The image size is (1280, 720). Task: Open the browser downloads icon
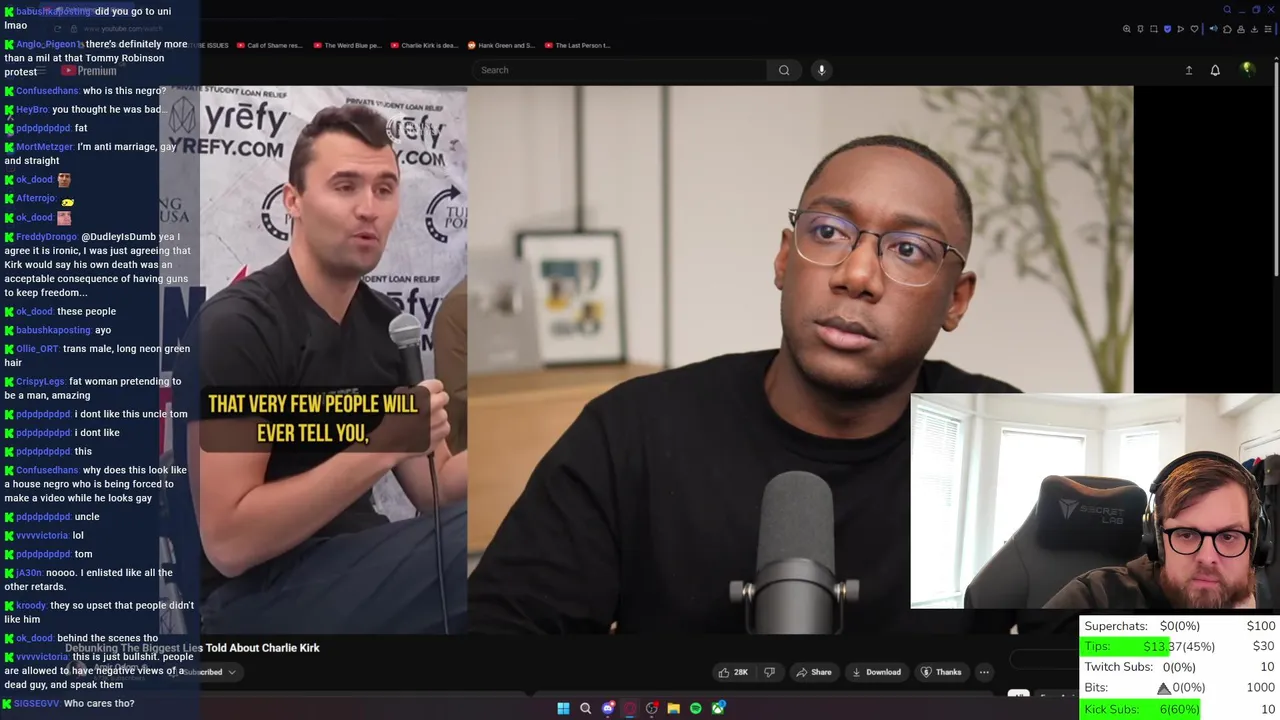(x=1254, y=29)
